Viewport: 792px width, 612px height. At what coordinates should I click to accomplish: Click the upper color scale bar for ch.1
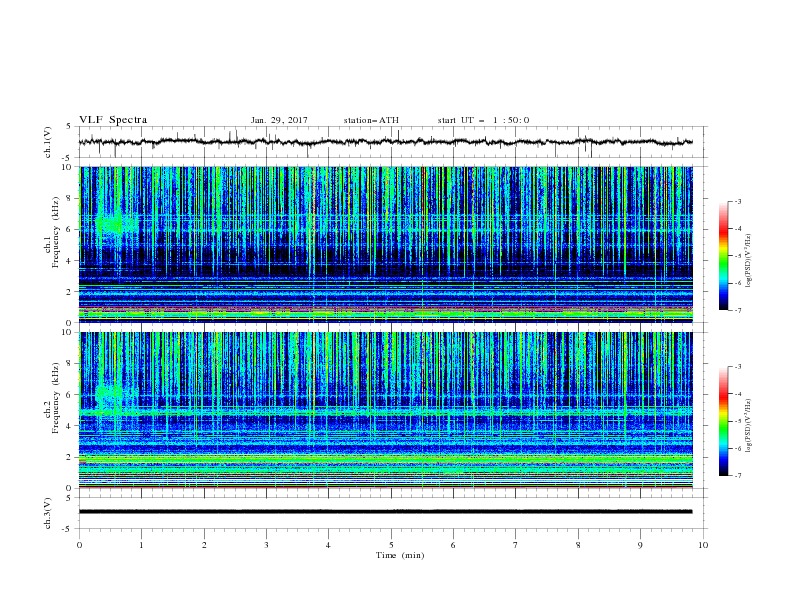723,256
